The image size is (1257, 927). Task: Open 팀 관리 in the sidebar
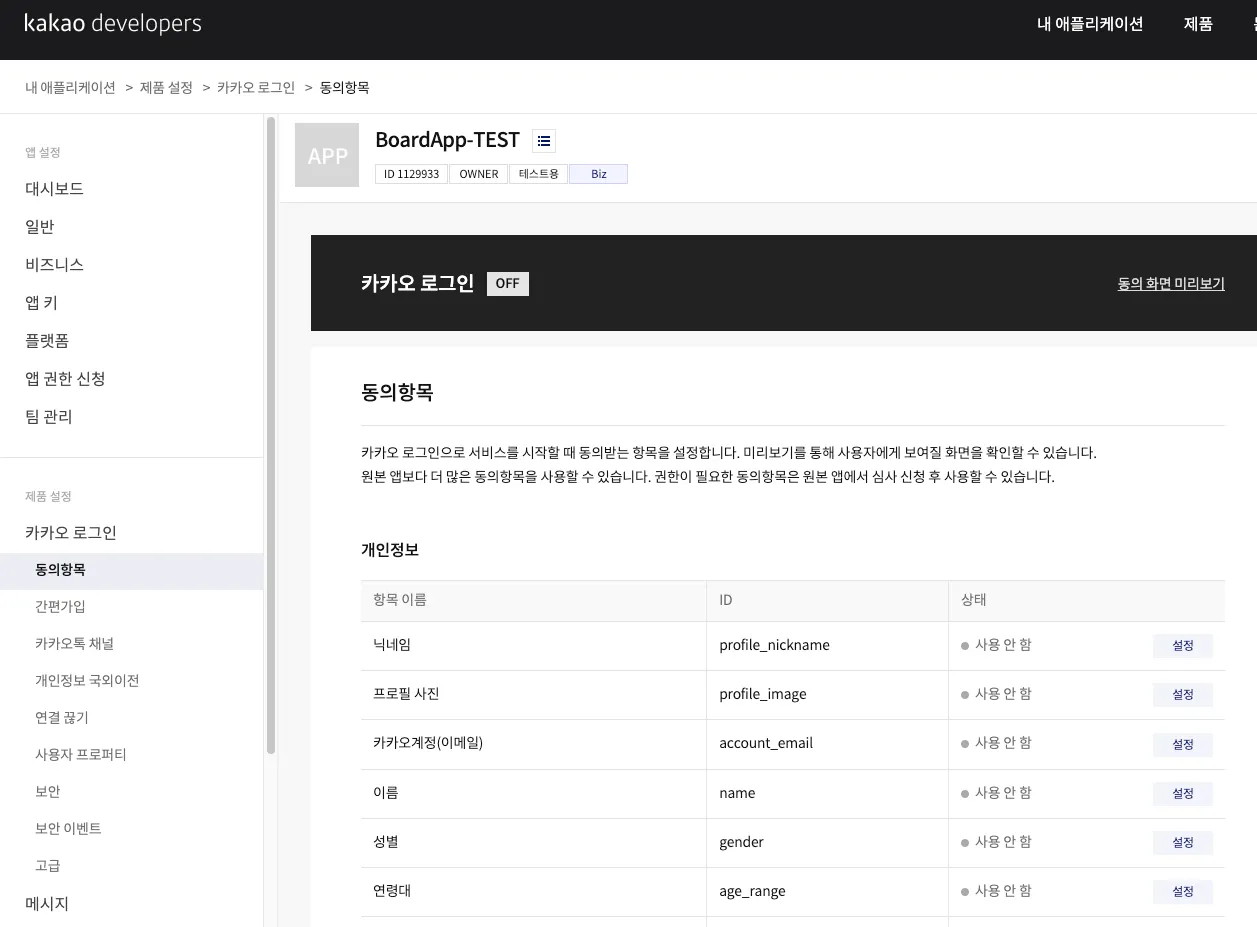click(x=49, y=417)
